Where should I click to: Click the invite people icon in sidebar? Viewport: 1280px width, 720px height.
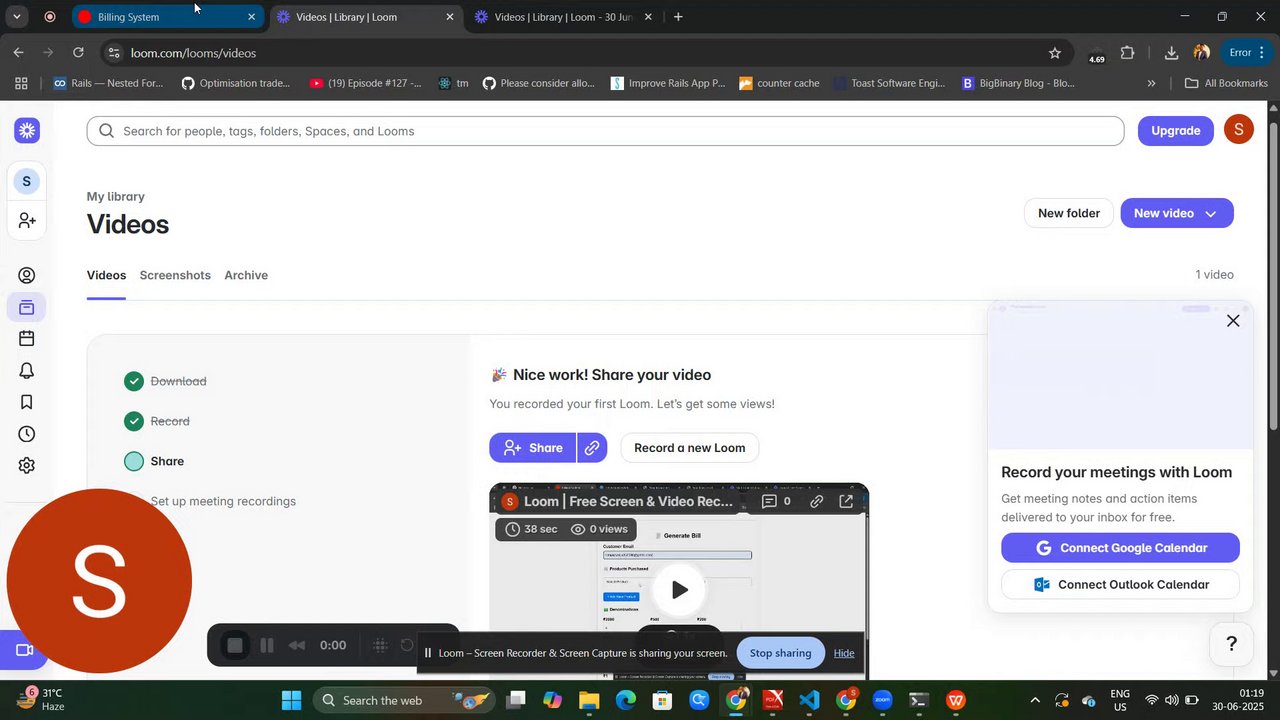[x=27, y=220]
